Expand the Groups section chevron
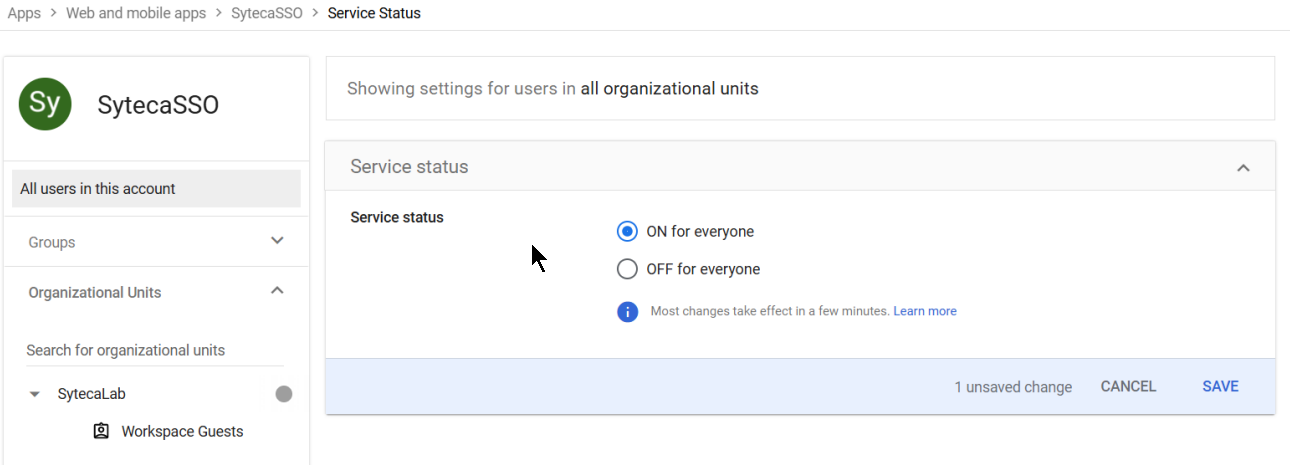This screenshot has height=465, width=1290. [278, 241]
